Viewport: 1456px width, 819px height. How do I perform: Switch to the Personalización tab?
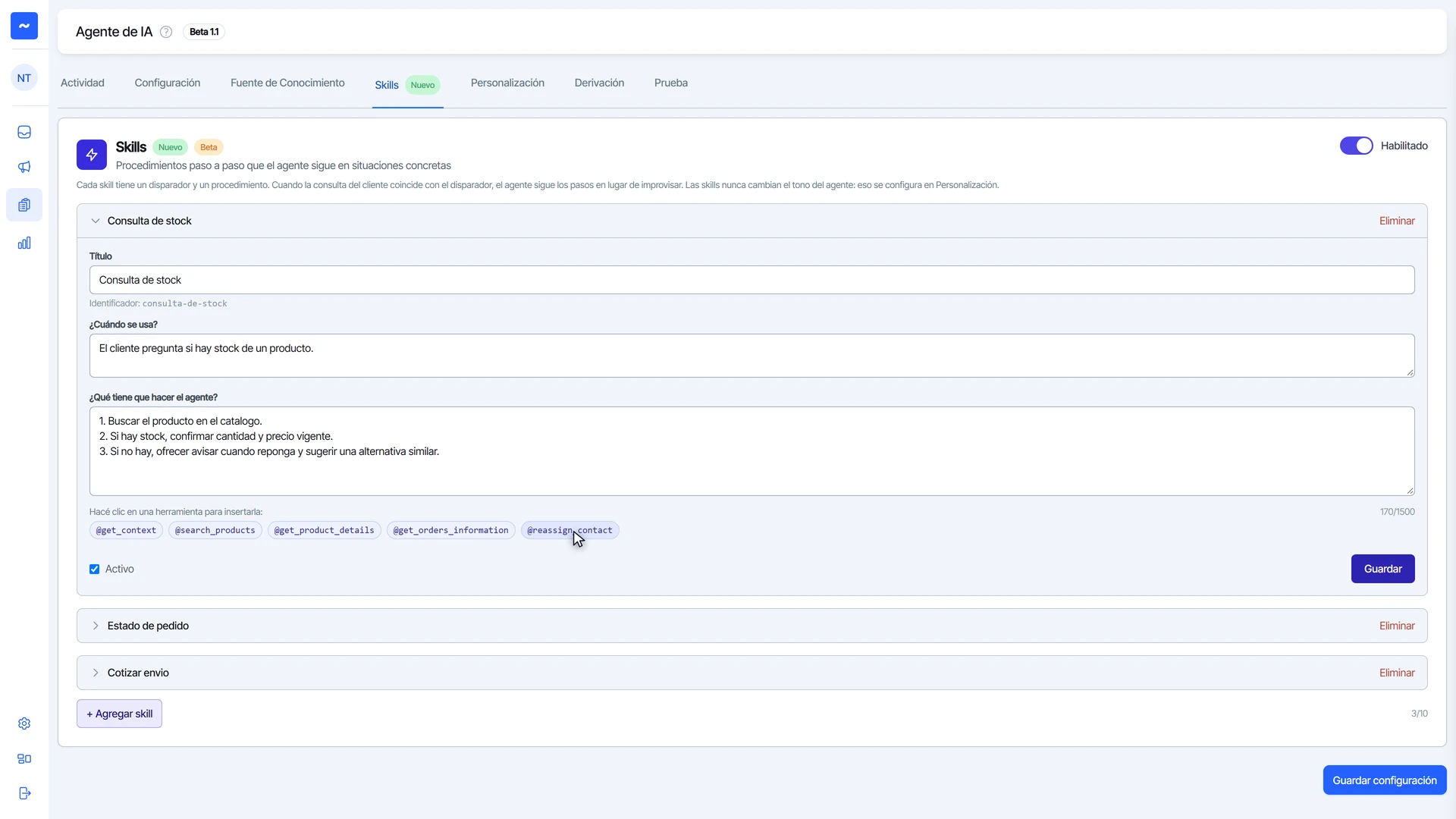[507, 83]
